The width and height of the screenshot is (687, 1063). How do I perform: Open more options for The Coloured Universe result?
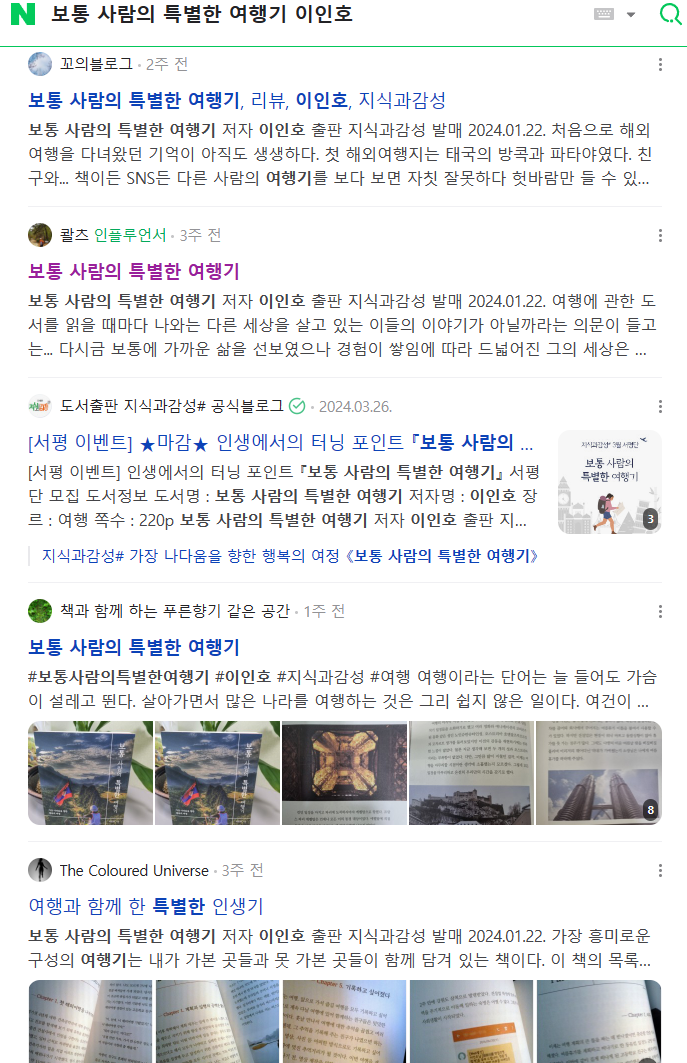tap(660, 870)
